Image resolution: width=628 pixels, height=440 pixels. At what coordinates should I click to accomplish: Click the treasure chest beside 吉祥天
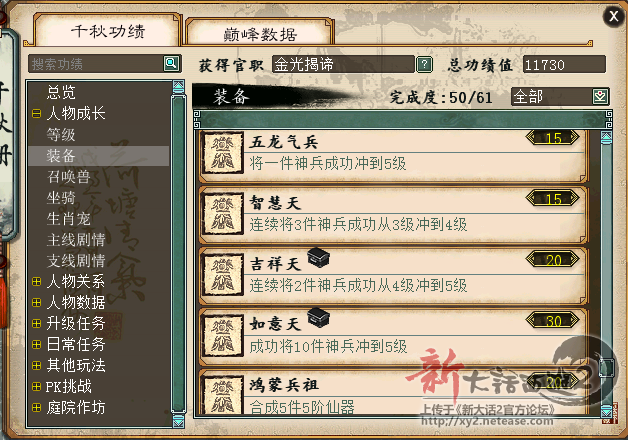tap(318, 257)
